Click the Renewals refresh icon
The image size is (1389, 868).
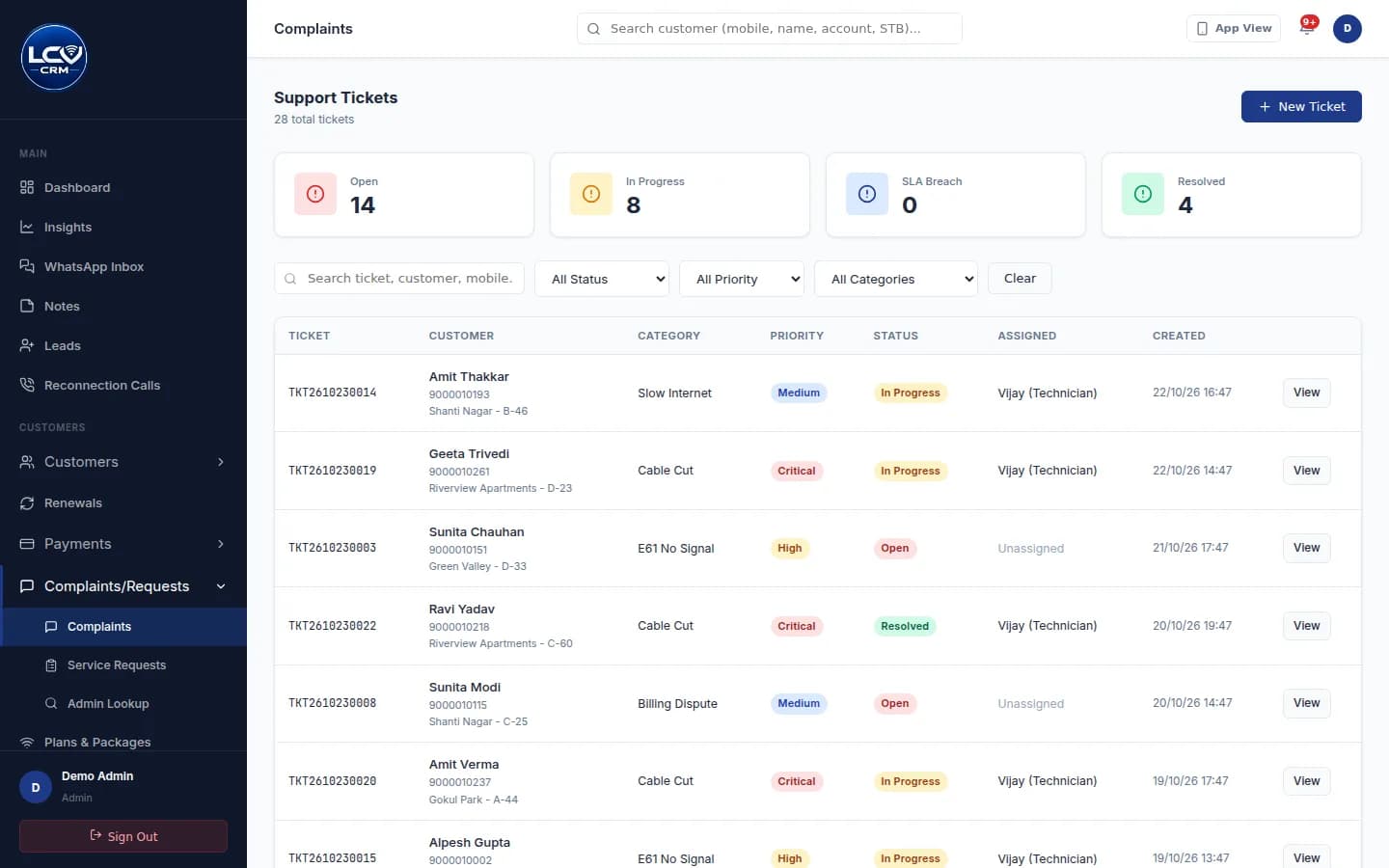tap(27, 503)
